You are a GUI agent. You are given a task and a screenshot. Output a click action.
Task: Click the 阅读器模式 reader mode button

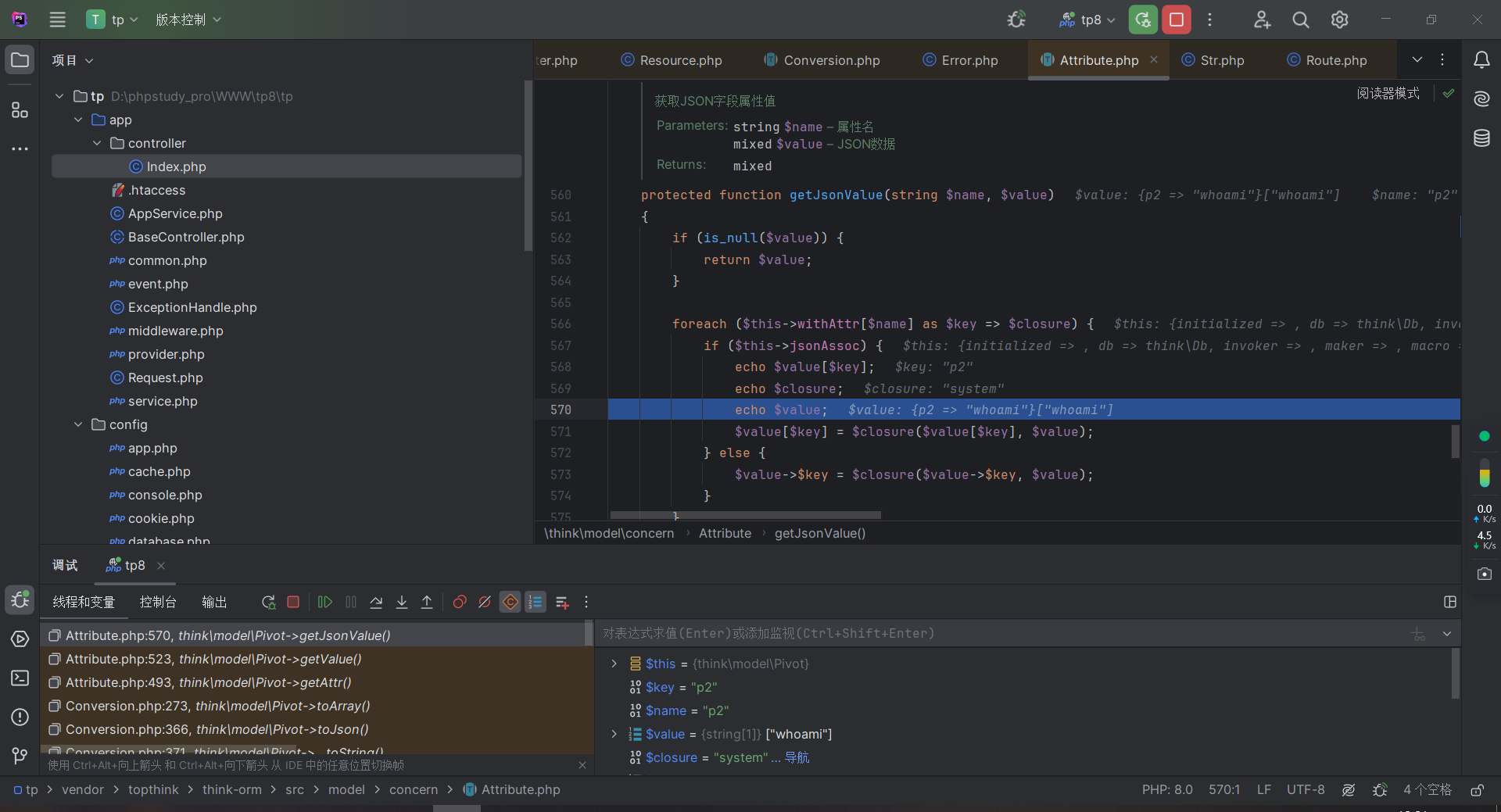pos(1388,93)
